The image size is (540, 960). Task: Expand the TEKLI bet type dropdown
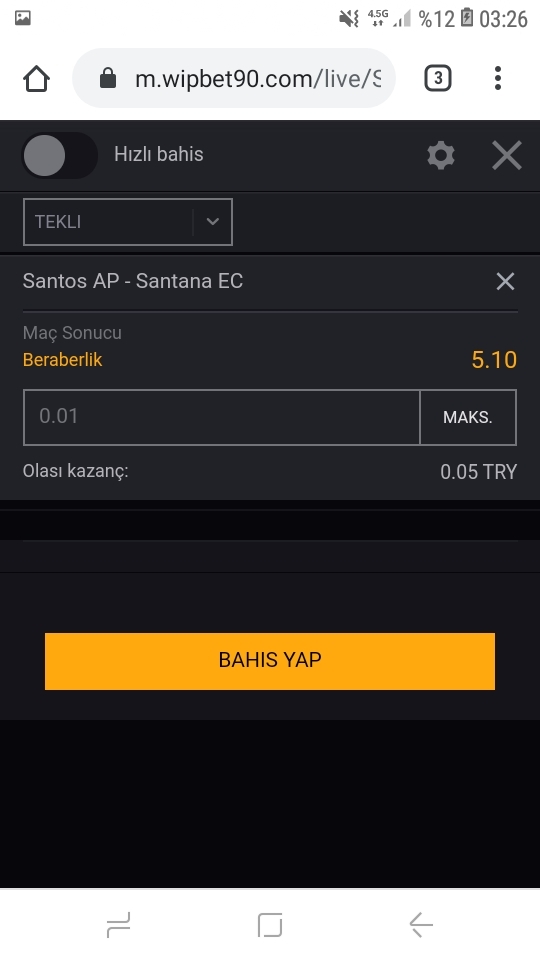pos(127,222)
